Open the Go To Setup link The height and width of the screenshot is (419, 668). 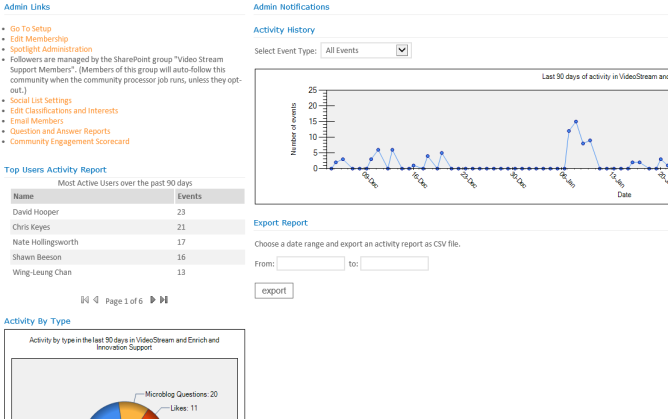point(31,29)
